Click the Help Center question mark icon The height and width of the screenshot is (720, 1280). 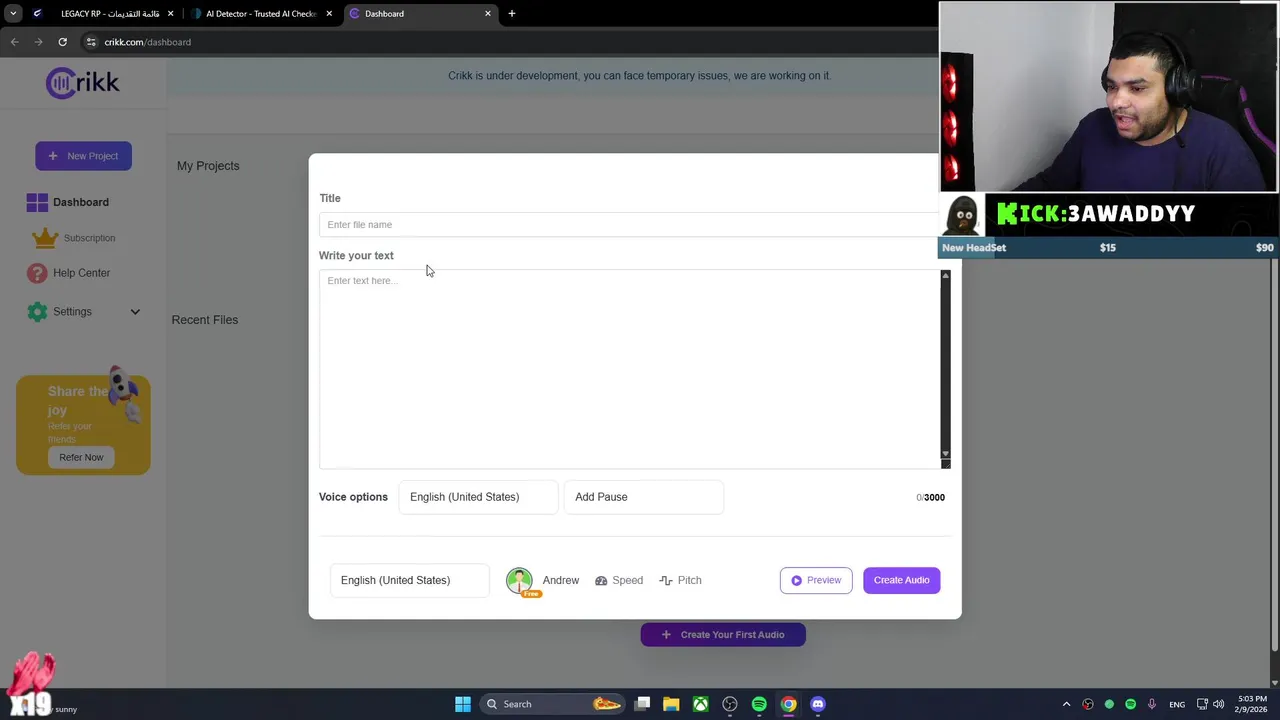(x=37, y=273)
